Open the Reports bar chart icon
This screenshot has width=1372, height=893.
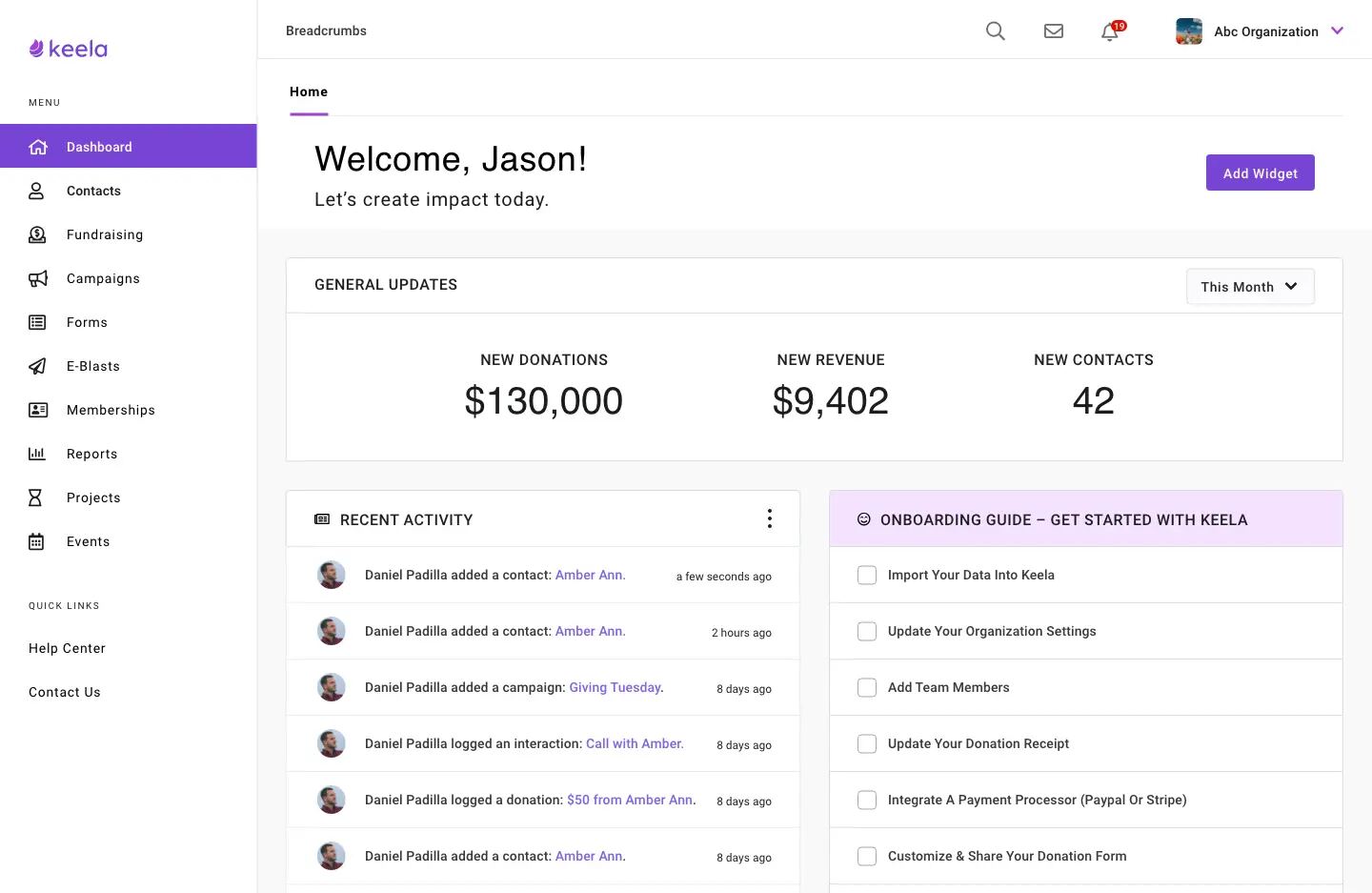pos(36,454)
